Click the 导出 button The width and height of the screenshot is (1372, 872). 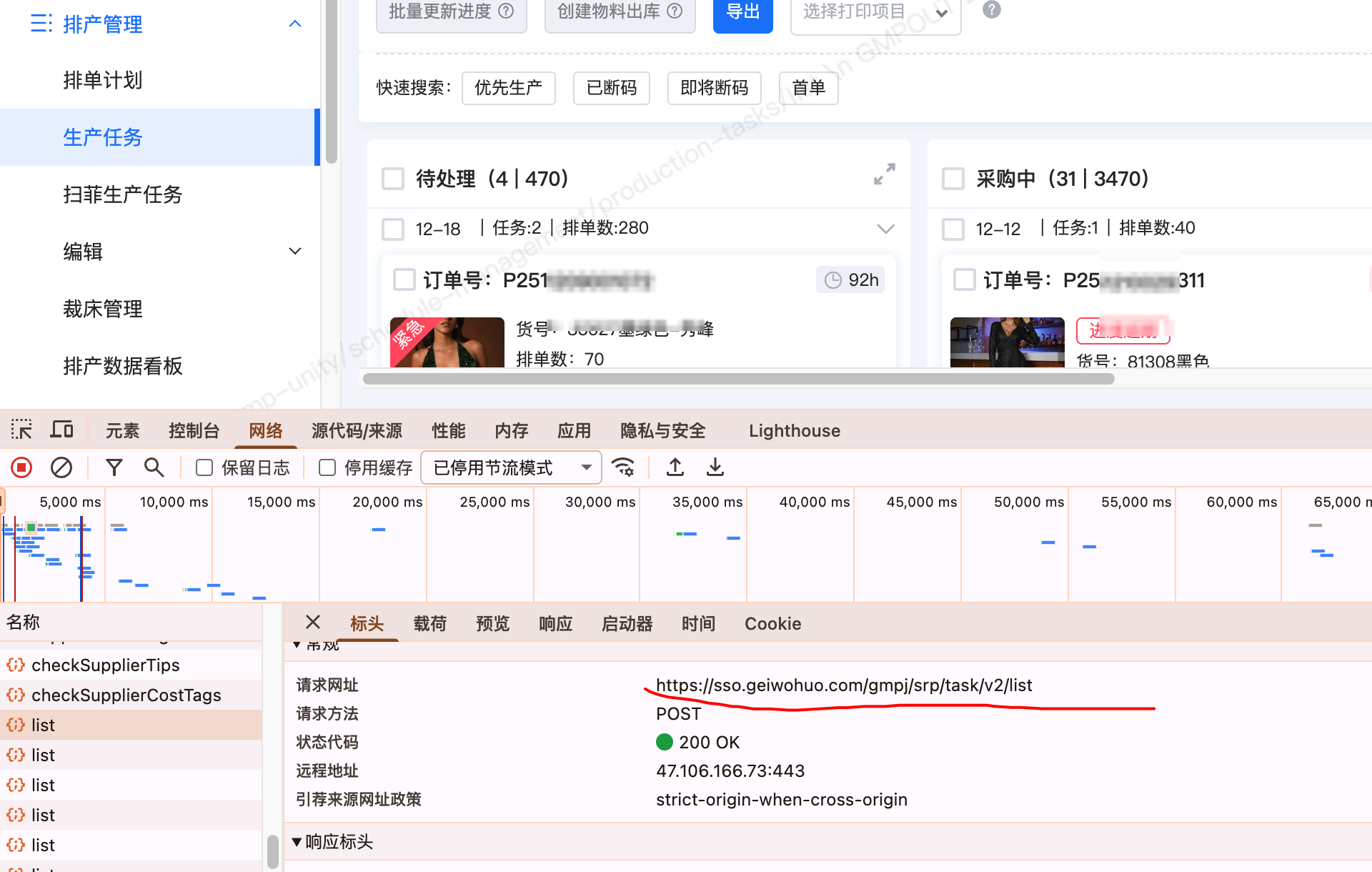coord(742,13)
